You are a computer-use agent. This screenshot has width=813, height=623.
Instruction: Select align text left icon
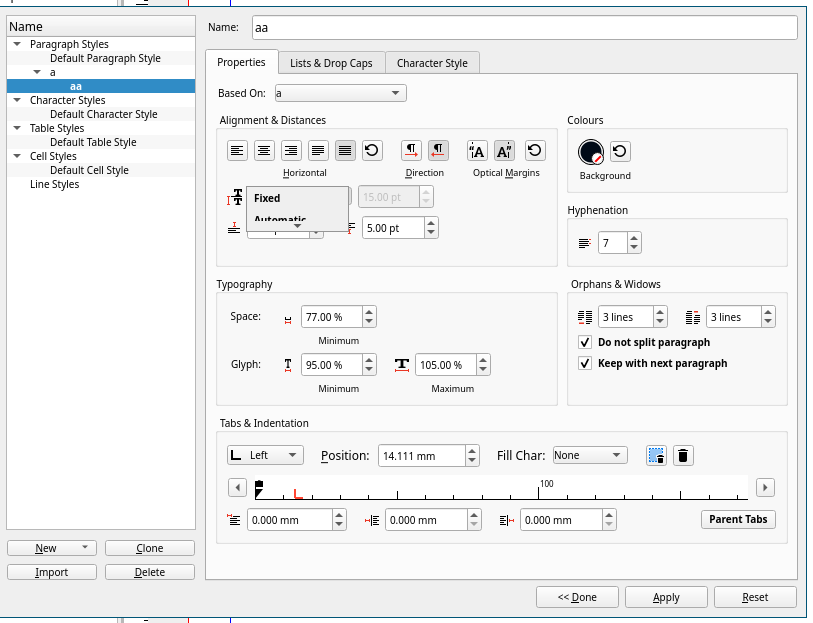point(237,151)
